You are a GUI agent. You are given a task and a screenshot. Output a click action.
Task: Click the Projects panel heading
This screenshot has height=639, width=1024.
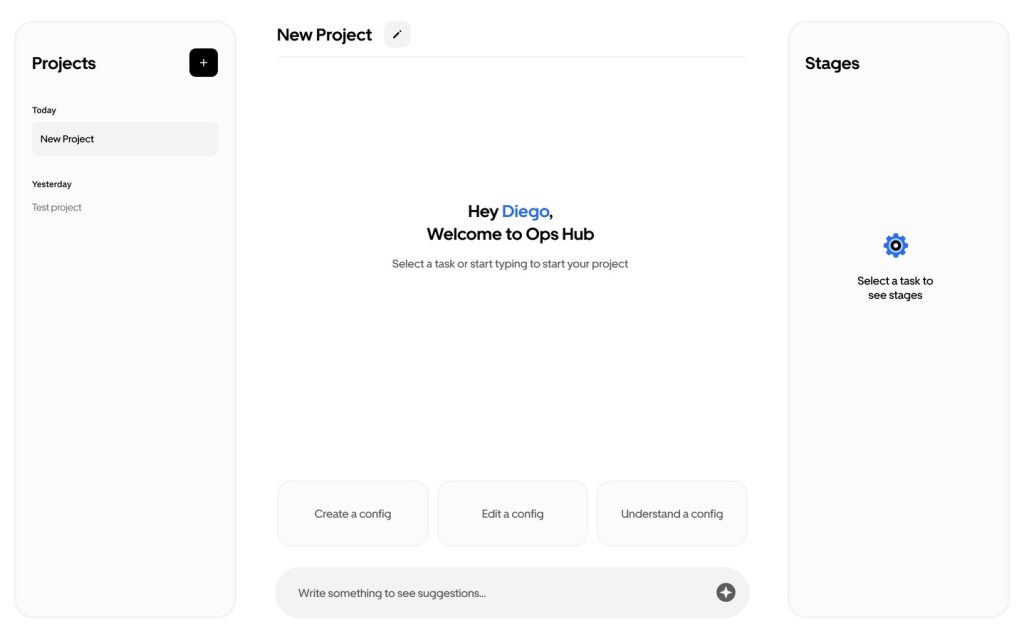pyautogui.click(x=64, y=64)
